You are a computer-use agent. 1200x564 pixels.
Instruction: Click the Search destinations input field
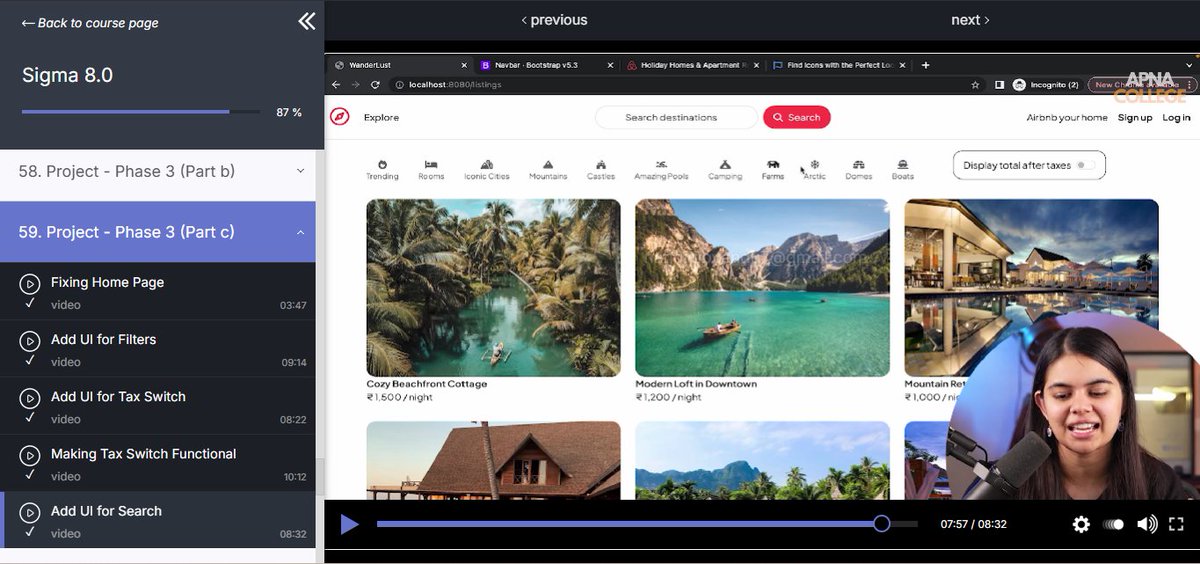676,117
